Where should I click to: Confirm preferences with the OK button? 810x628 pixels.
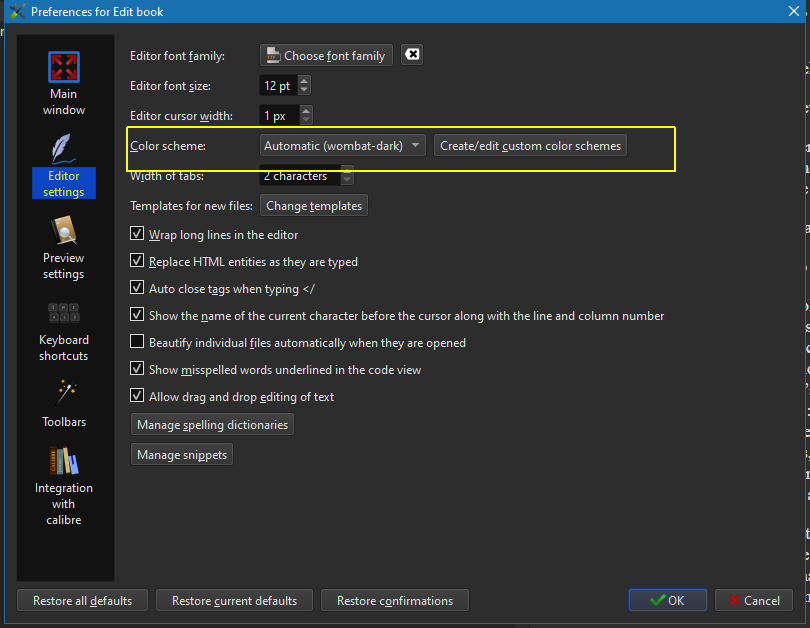tap(667, 601)
